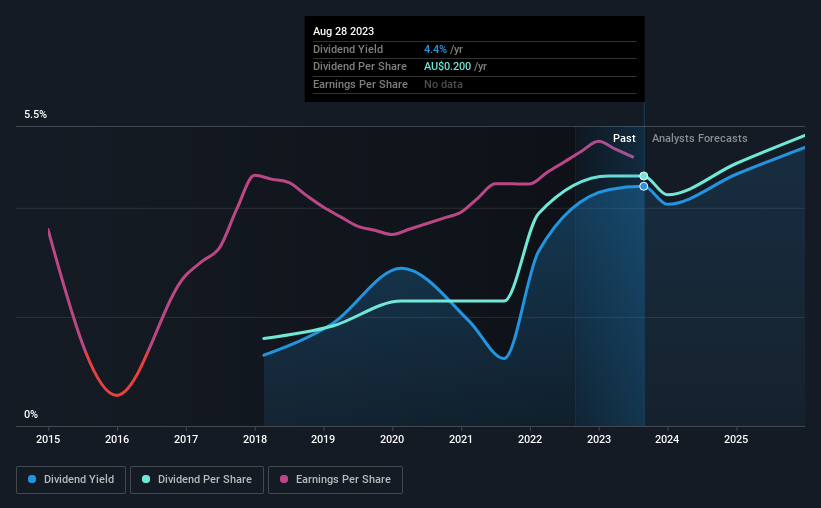Click the AU$0.200 Dividend Per Share value
This screenshot has width=821, height=508.
pos(448,67)
